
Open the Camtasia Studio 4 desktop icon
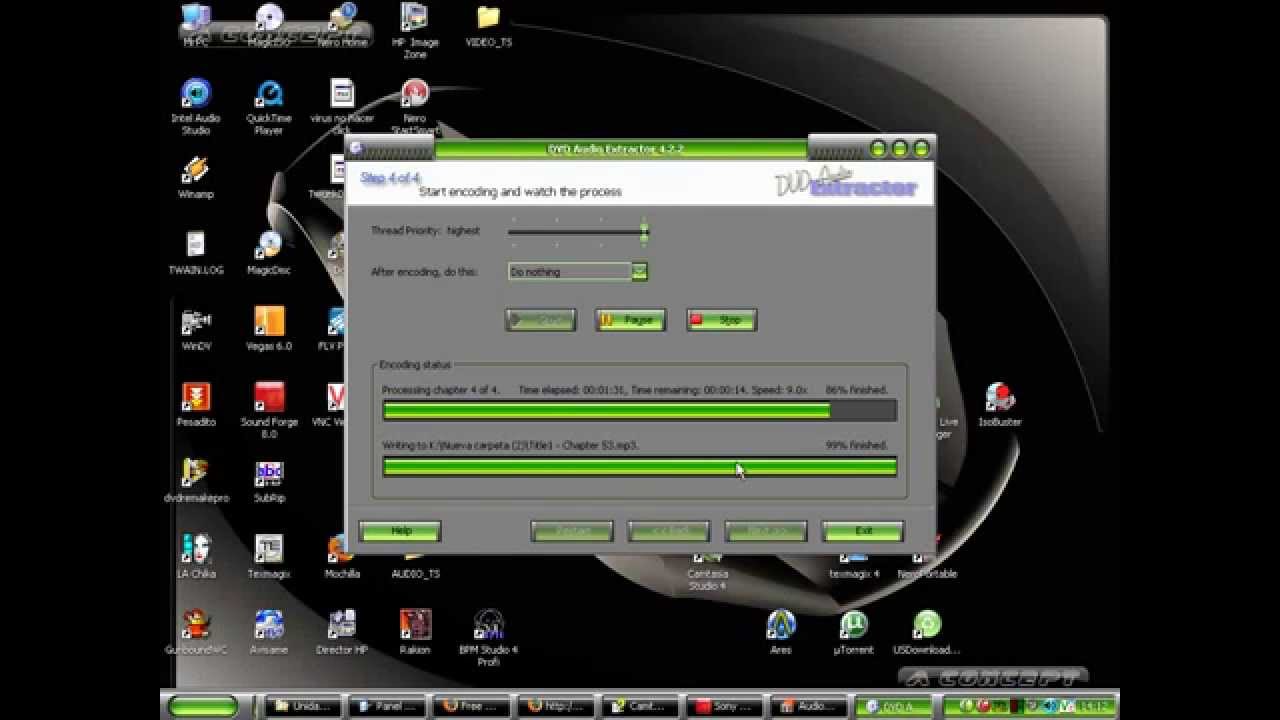707,570
